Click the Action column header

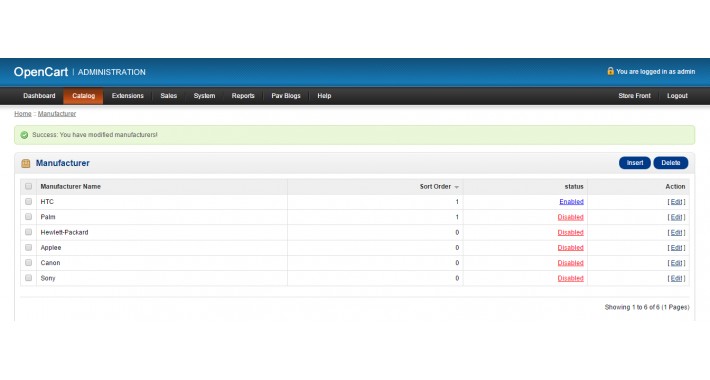tap(675, 187)
